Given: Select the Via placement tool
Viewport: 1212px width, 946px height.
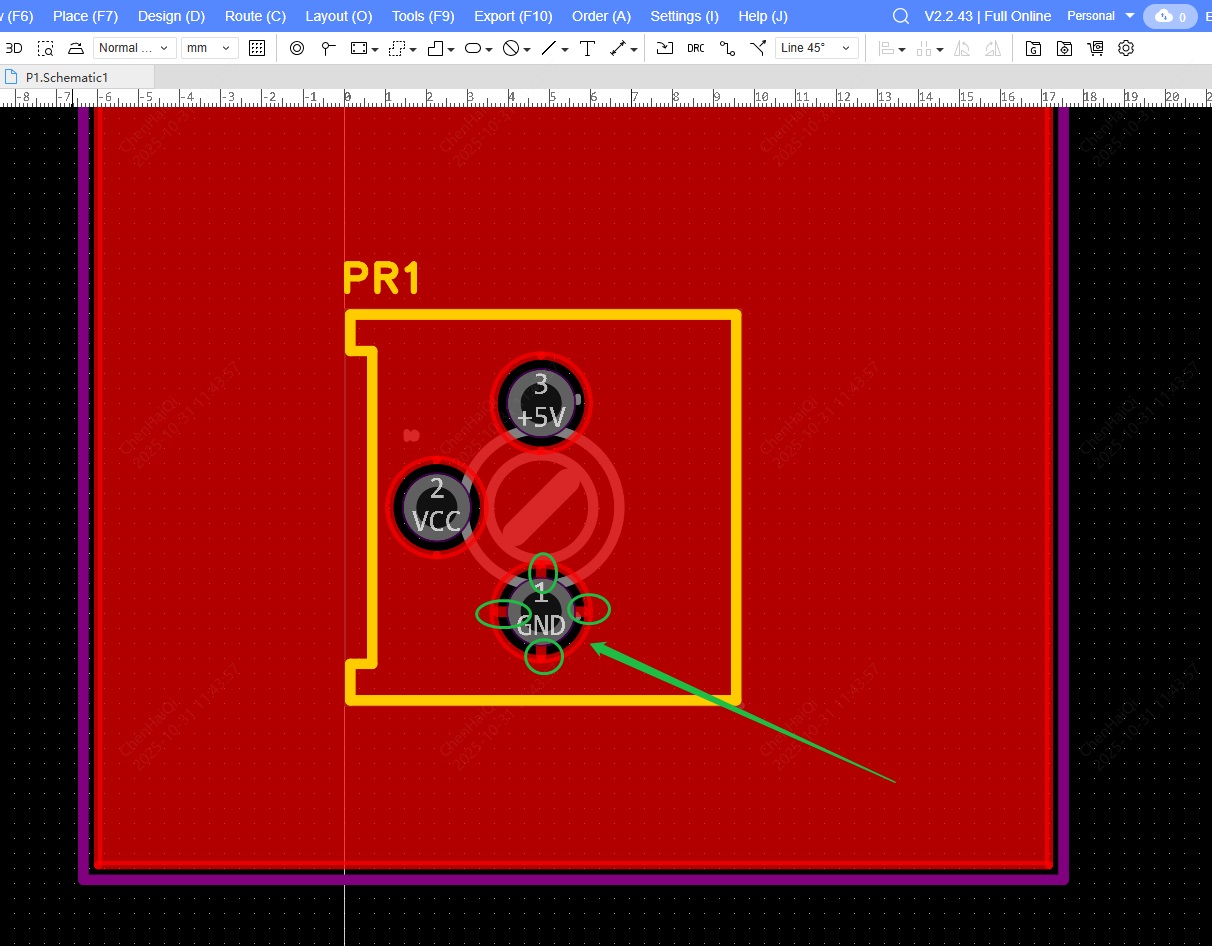Looking at the screenshot, I should tap(296, 48).
